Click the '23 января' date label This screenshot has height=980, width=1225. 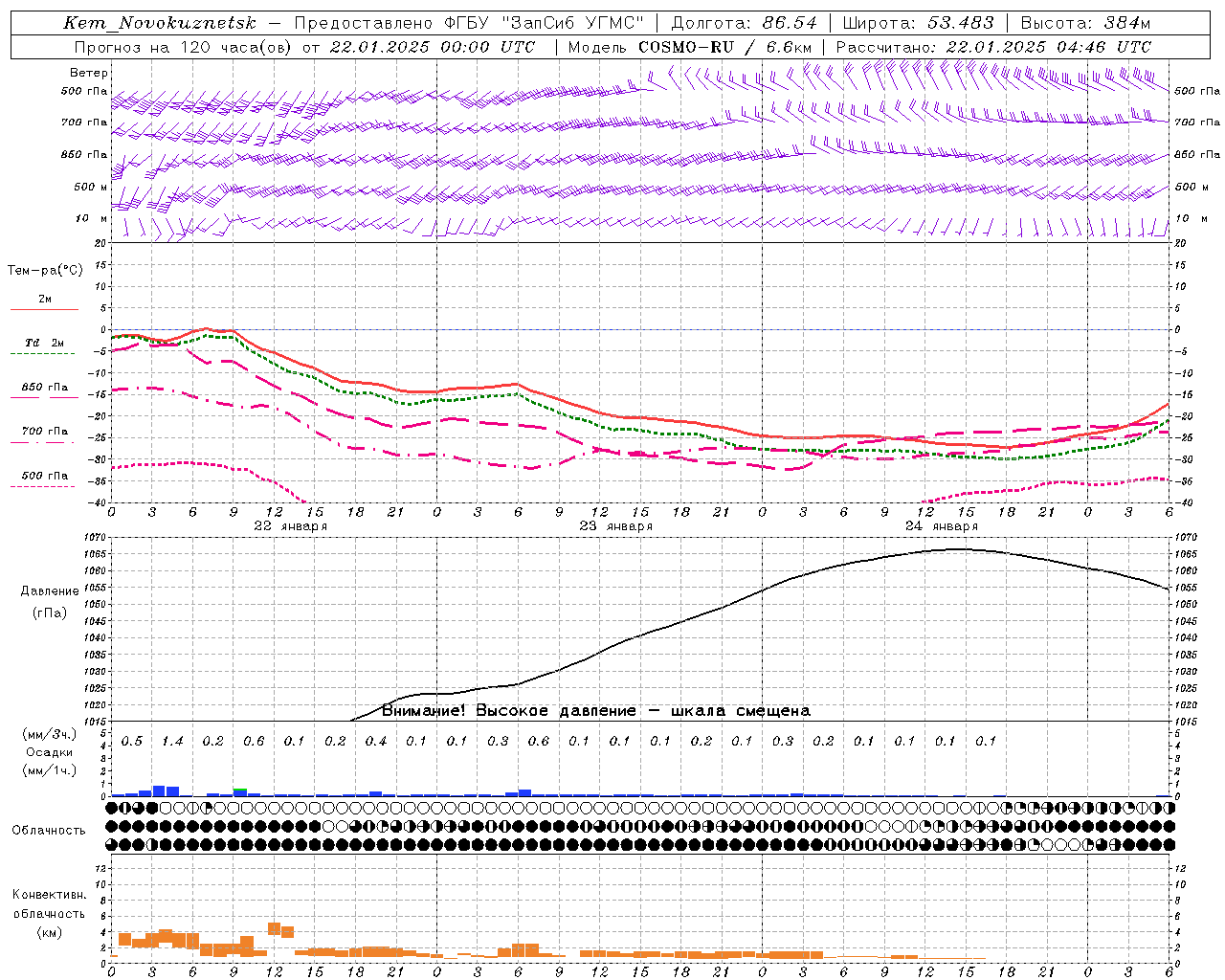tap(616, 525)
